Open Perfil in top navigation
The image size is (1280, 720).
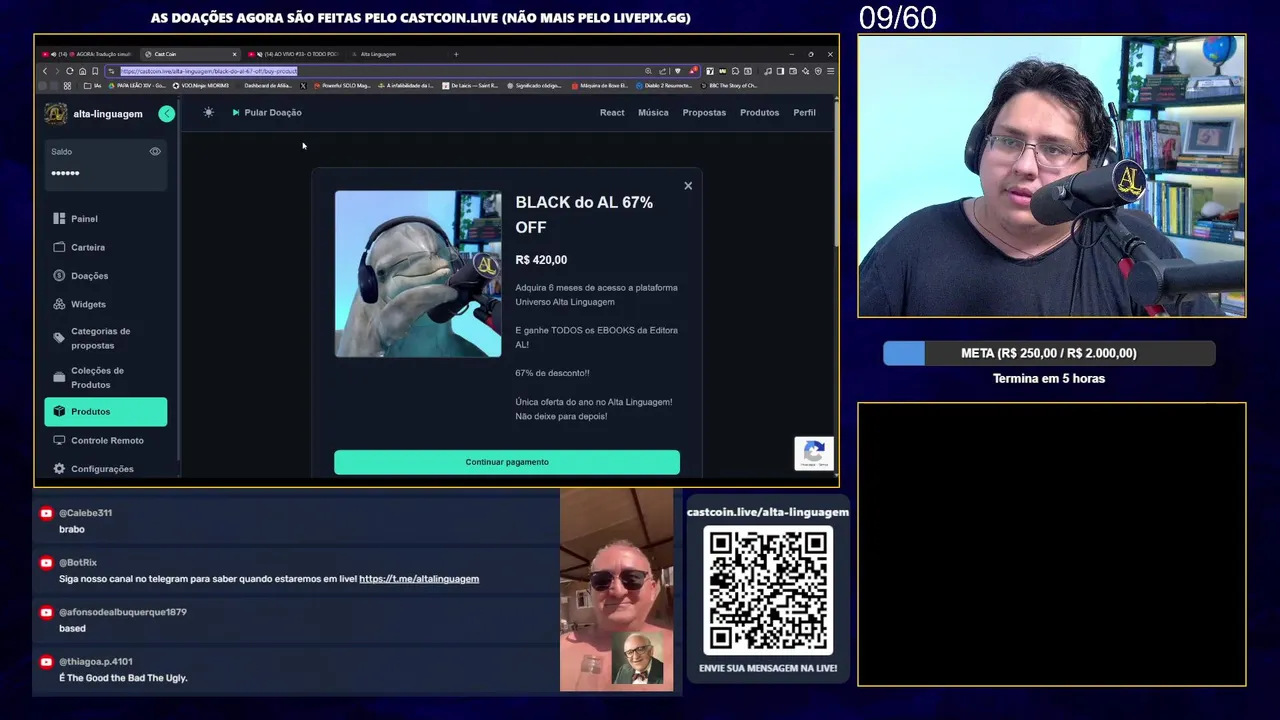click(804, 112)
